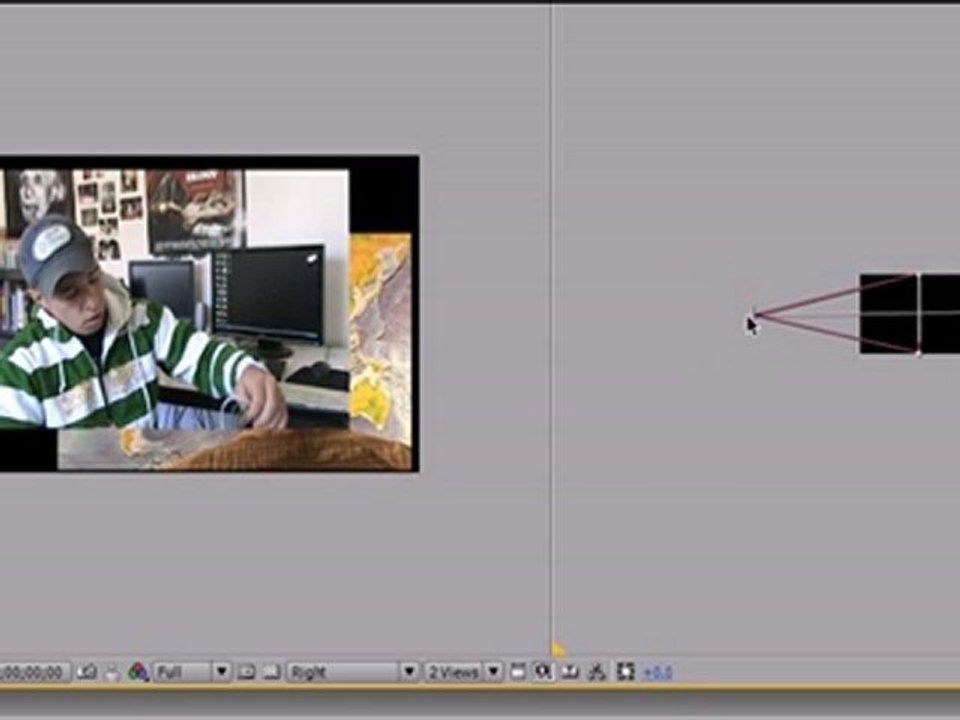Screen dimensions: 960x720
Task: Toggle the transparency grid button
Action: (272, 672)
